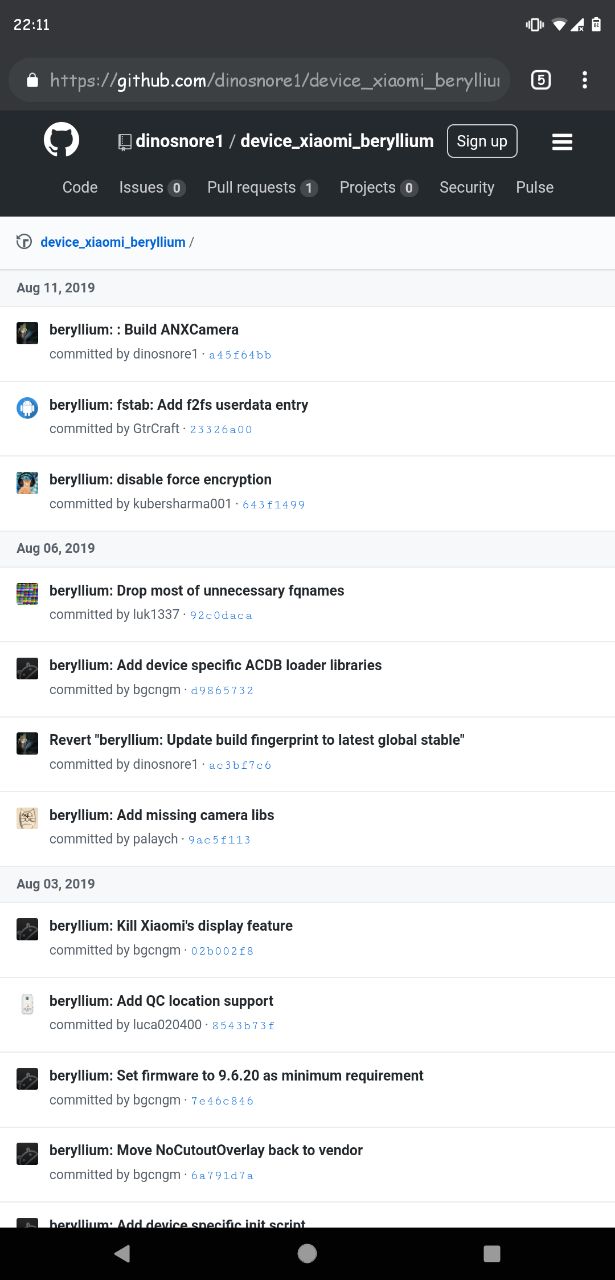Tap the Android home circle button

pos(307,1253)
